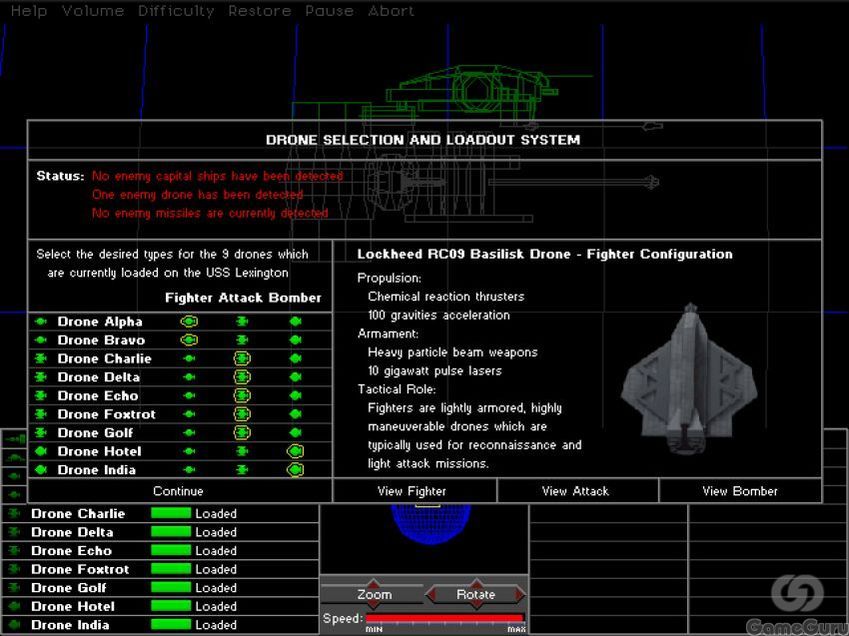Set Drone Charlie to Attack type

click(x=242, y=358)
